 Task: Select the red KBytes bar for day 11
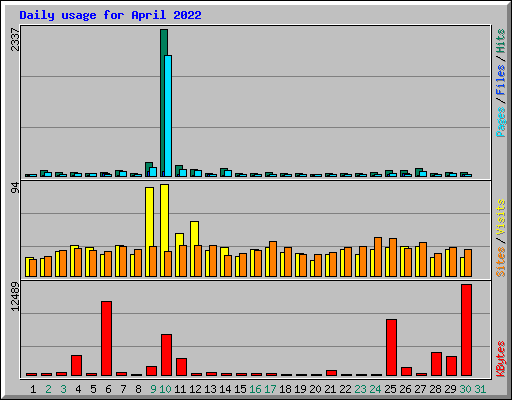[182, 367]
